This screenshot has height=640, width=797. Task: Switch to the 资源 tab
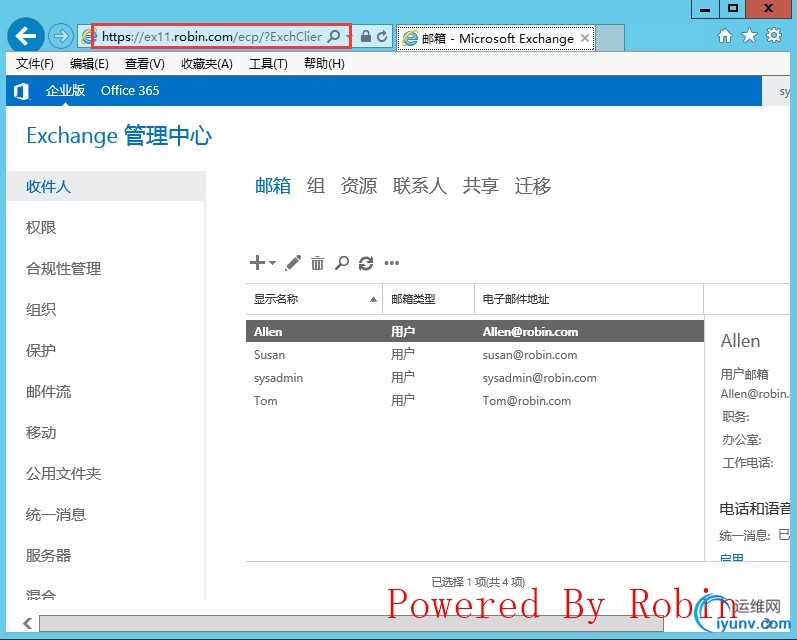(359, 186)
